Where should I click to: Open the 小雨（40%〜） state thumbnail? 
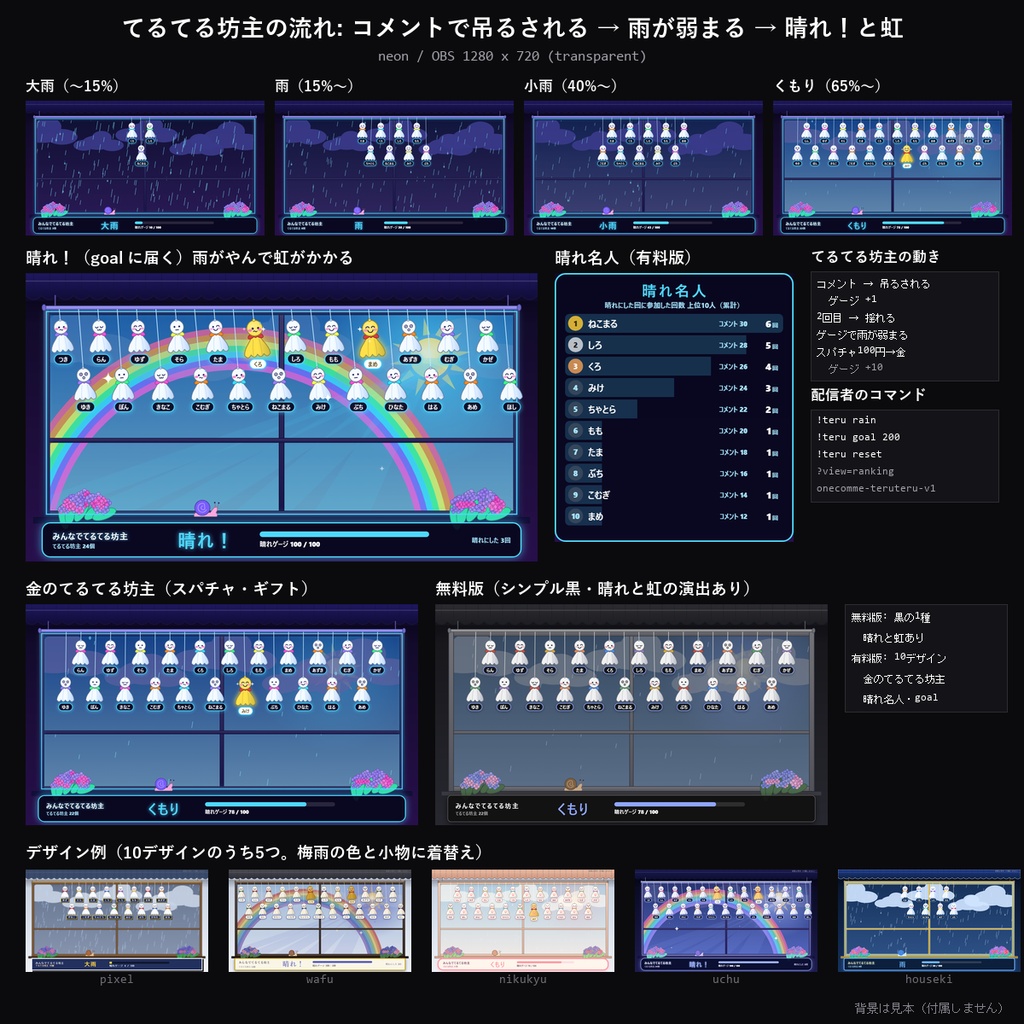[x=643, y=168]
